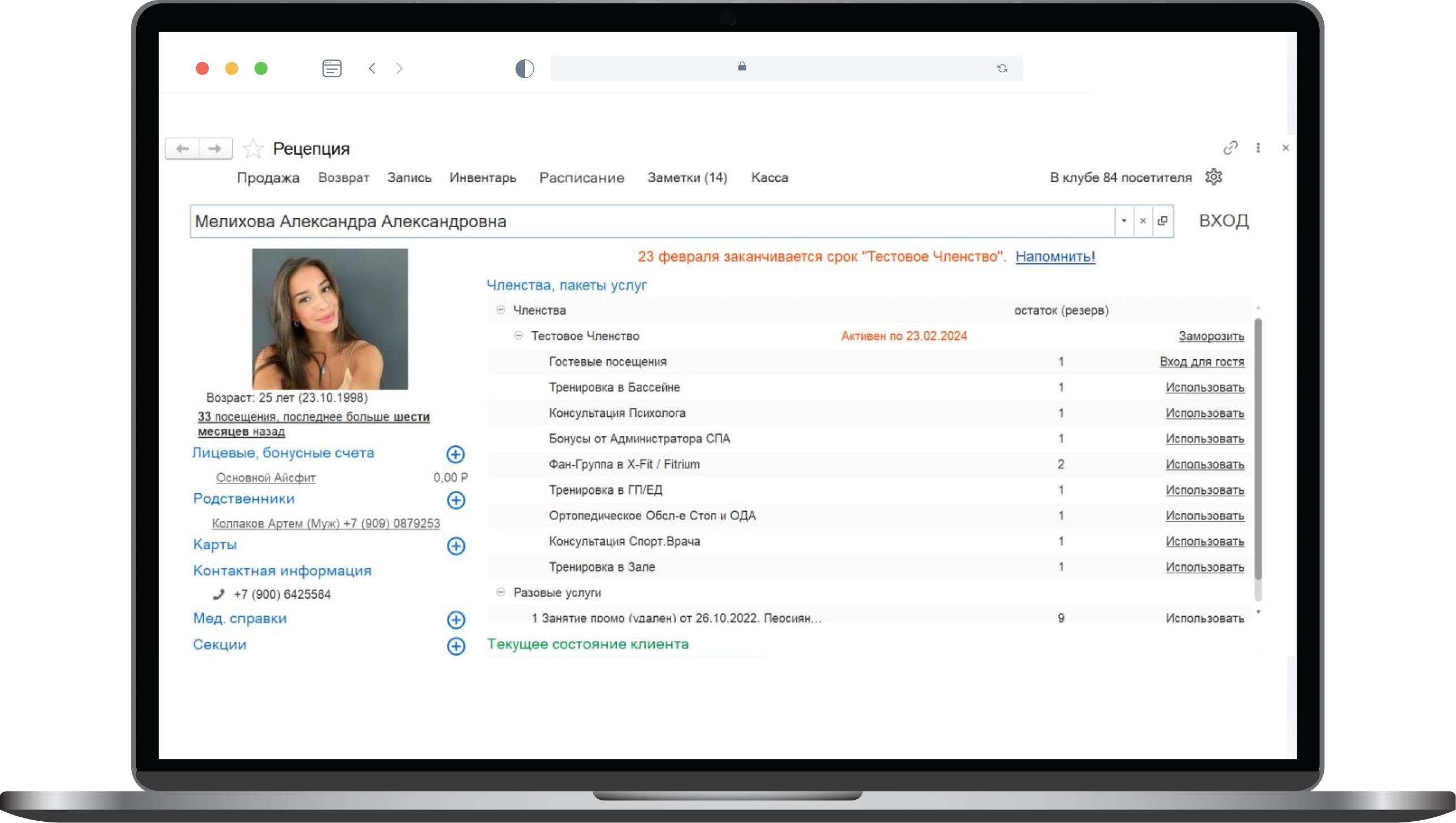
Task: Clear the client name field with X
Action: click(1143, 221)
